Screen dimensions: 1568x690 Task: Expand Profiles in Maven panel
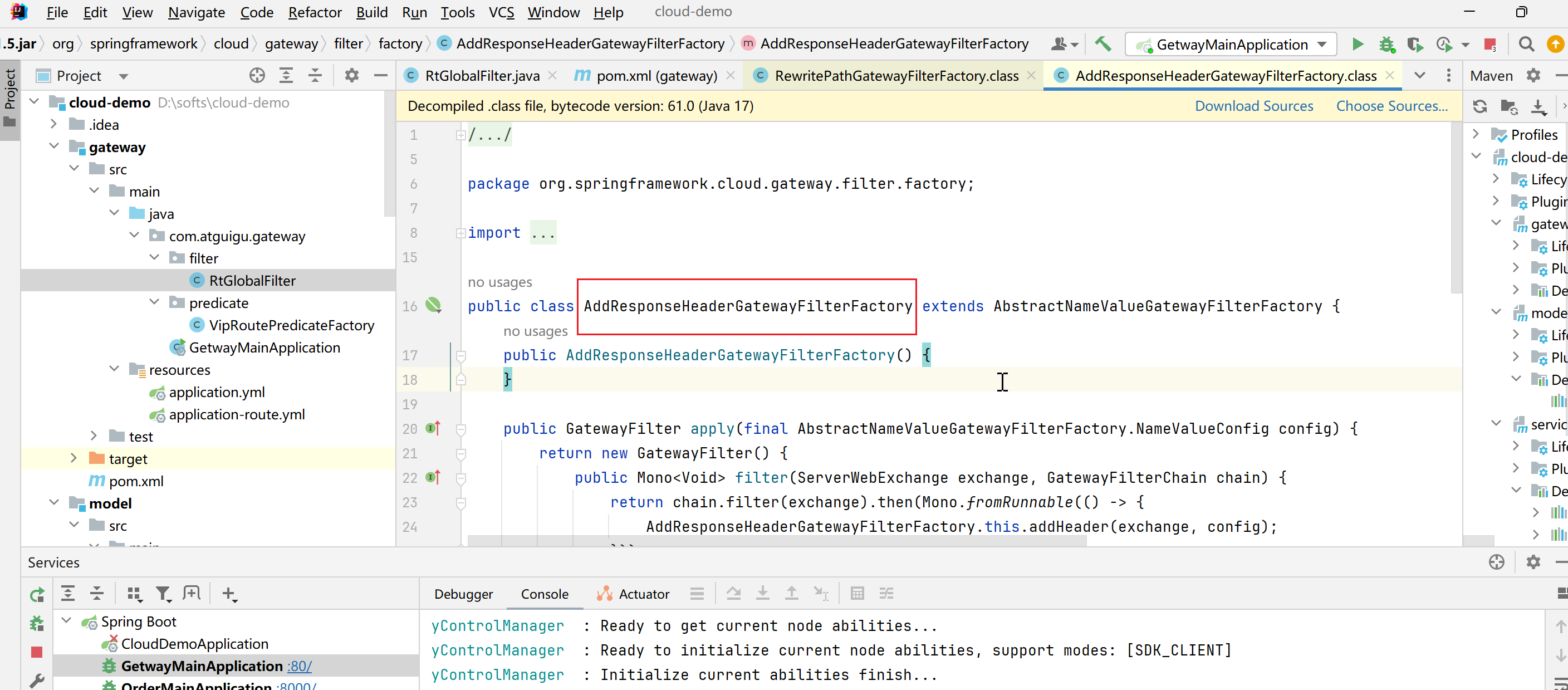tap(1476, 134)
